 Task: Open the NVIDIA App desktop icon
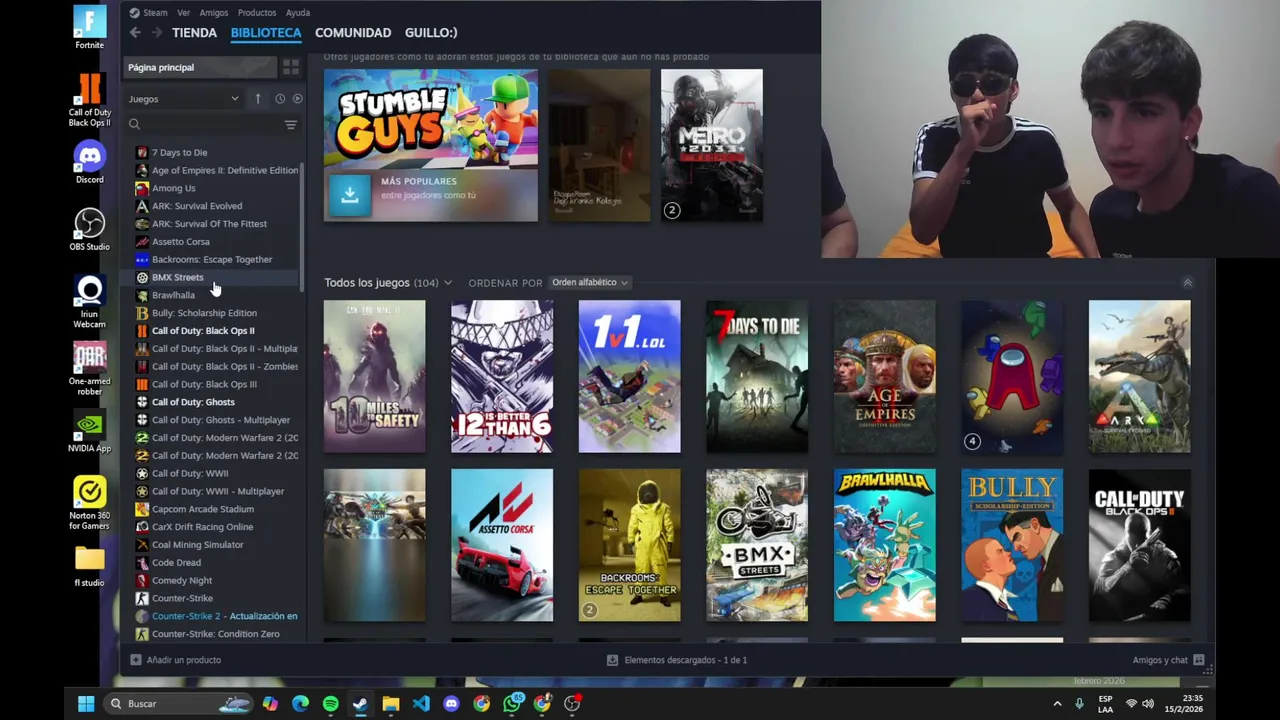[x=89, y=432]
